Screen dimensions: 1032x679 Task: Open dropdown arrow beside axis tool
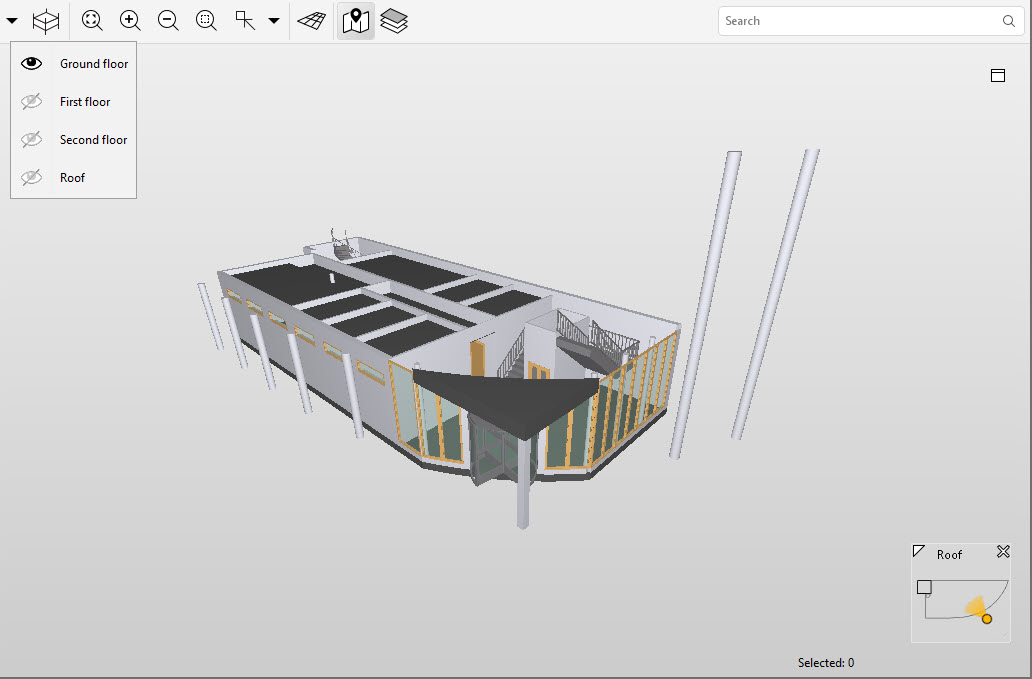pos(274,21)
